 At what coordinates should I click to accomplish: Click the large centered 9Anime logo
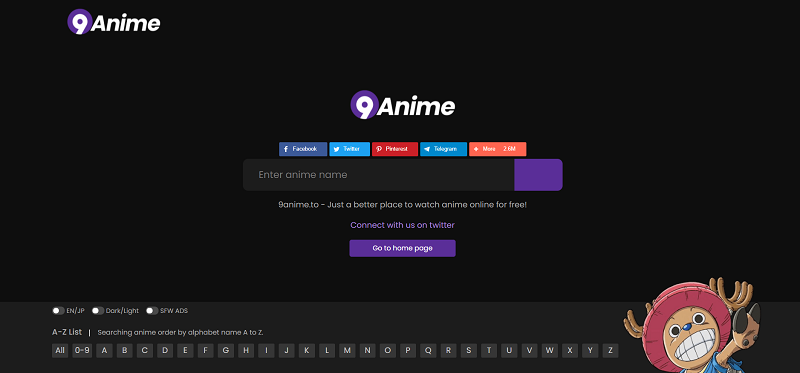click(x=403, y=105)
